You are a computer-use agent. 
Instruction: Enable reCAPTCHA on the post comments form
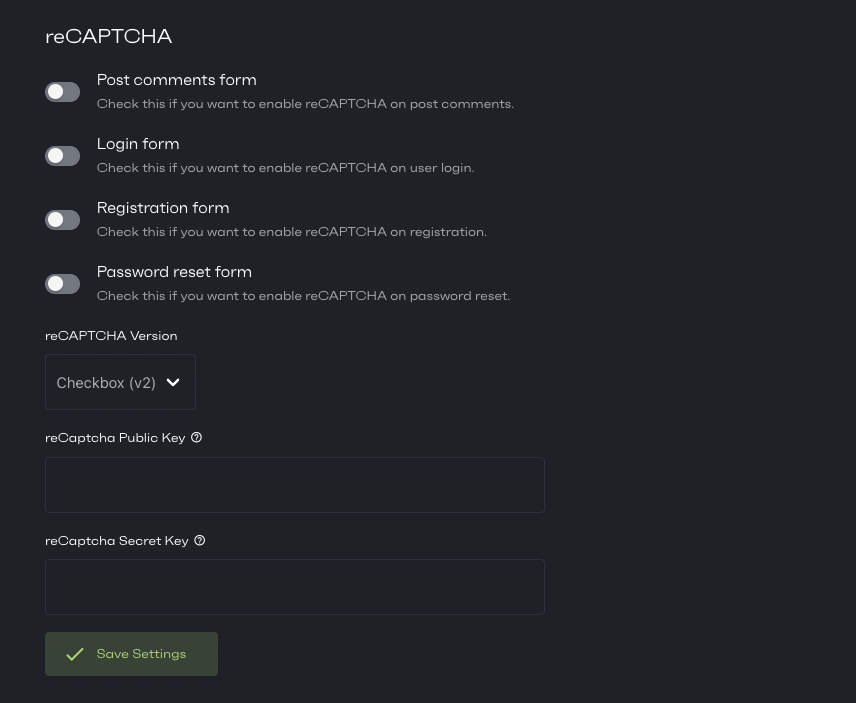pyautogui.click(x=62, y=91)
